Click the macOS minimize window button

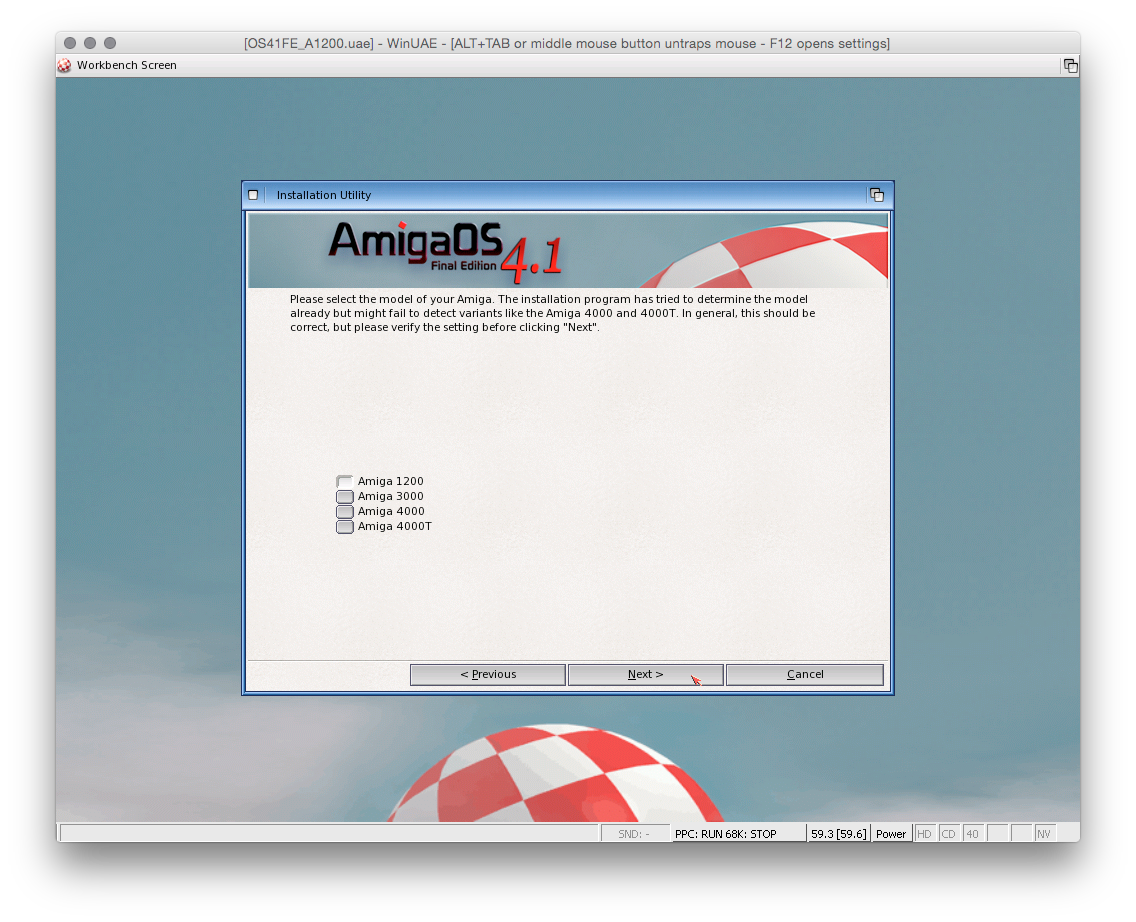pos(90,43)
